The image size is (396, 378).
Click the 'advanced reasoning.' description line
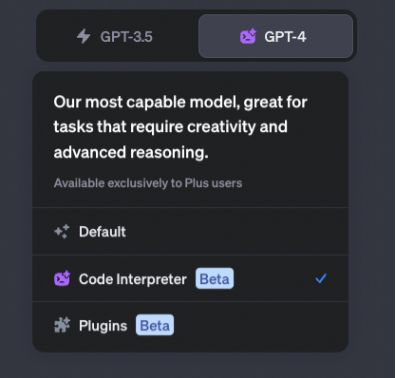click(131, 152)
